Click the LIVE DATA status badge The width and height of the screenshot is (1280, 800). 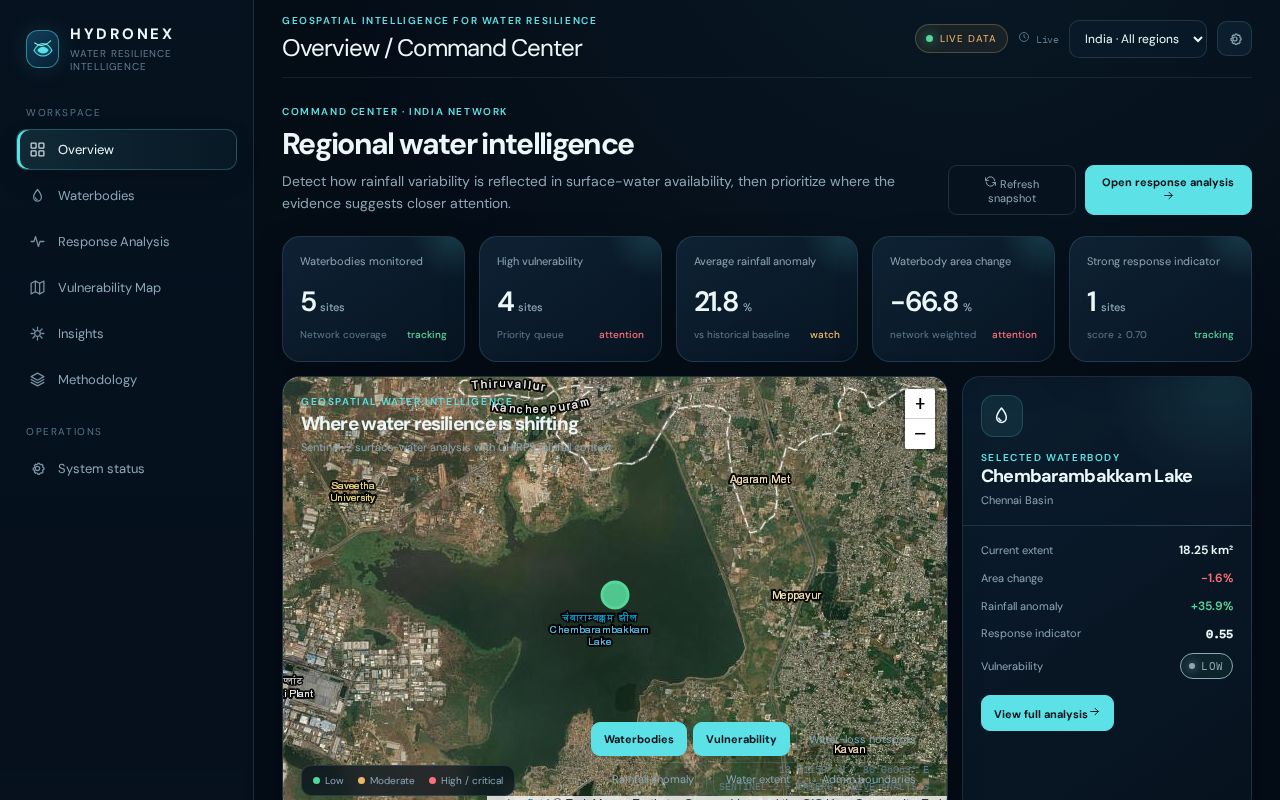(x=961, y=39)
